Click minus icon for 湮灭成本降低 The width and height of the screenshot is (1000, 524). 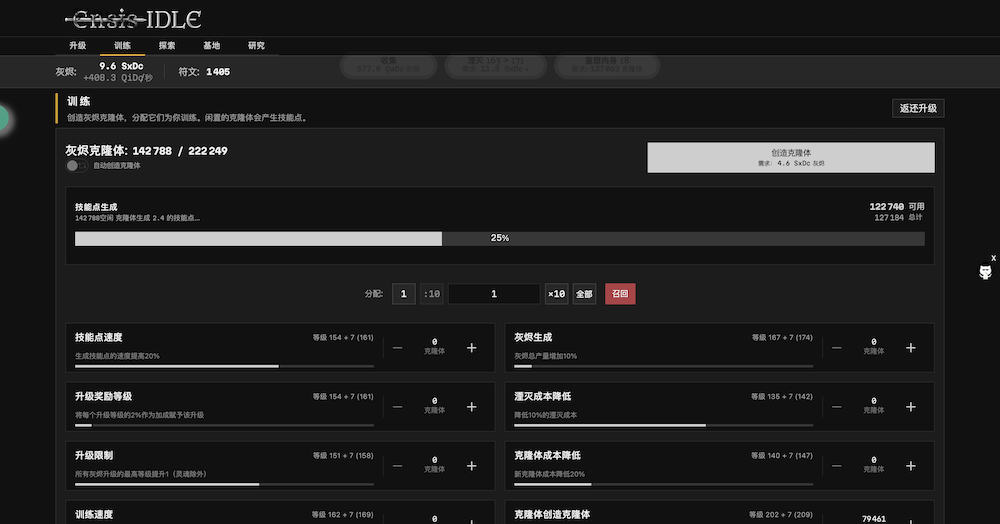pyautogui.click(x=837, y=407)
